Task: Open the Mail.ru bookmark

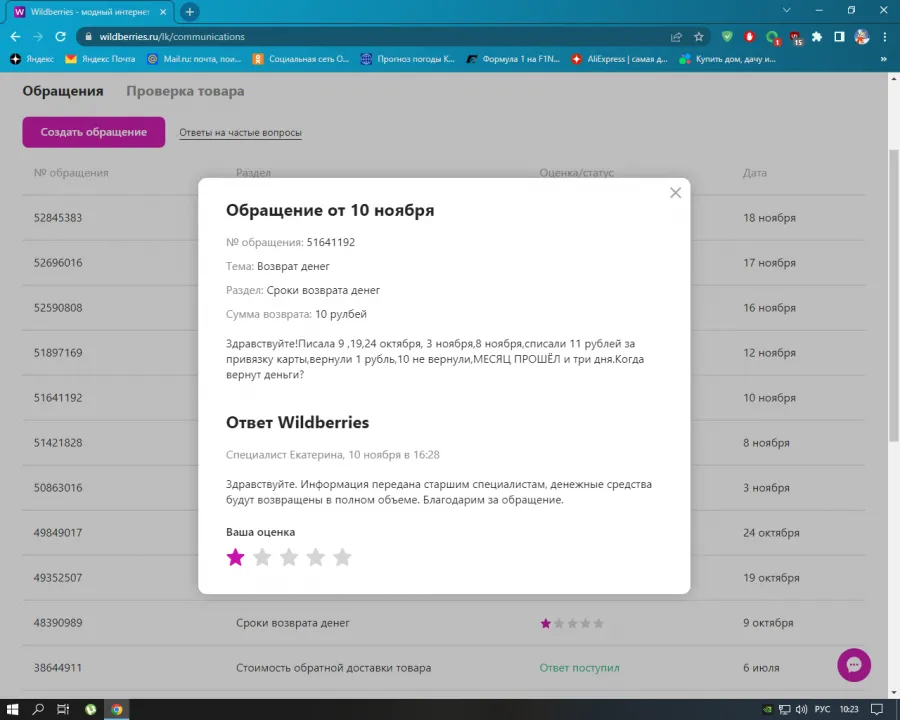Action: pyautogui.click(x=194, y=59)
